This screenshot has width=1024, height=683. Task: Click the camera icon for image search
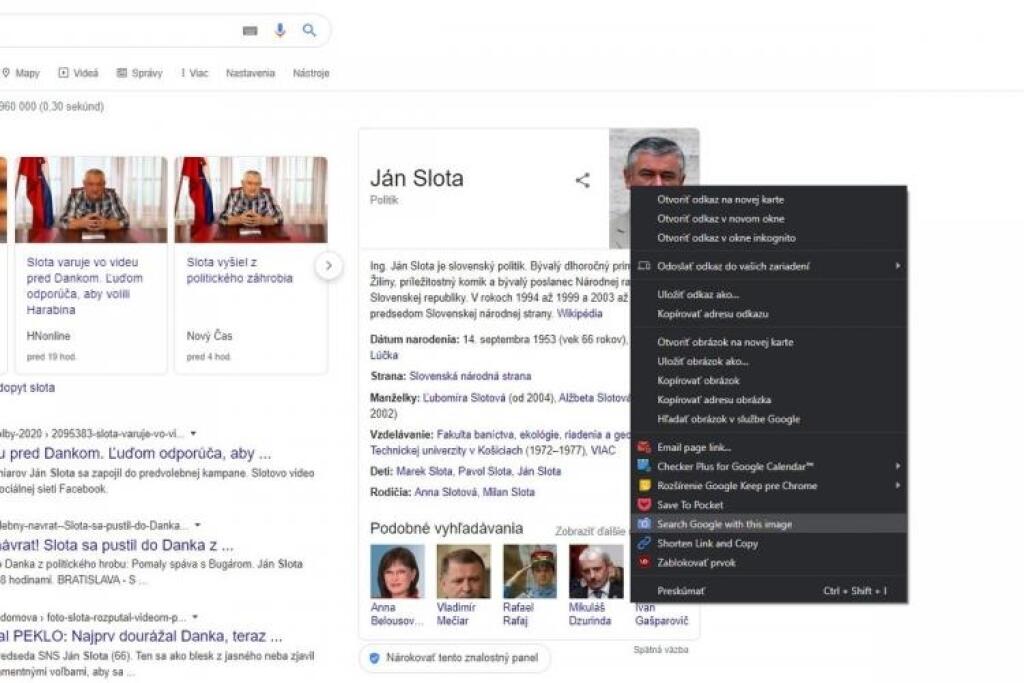(644, 524)
